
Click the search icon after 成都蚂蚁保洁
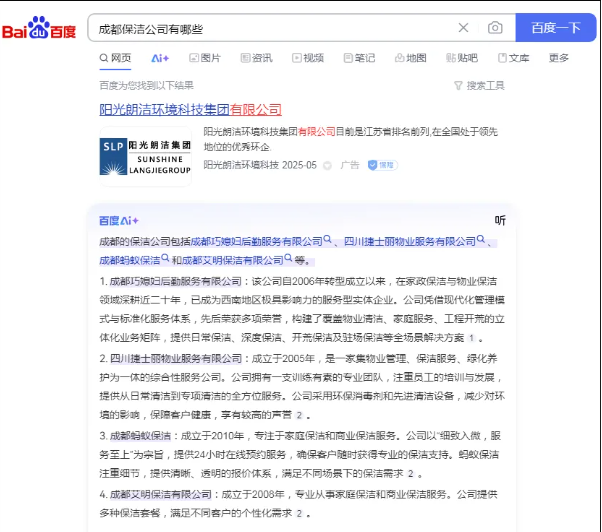tap(165, 259)
